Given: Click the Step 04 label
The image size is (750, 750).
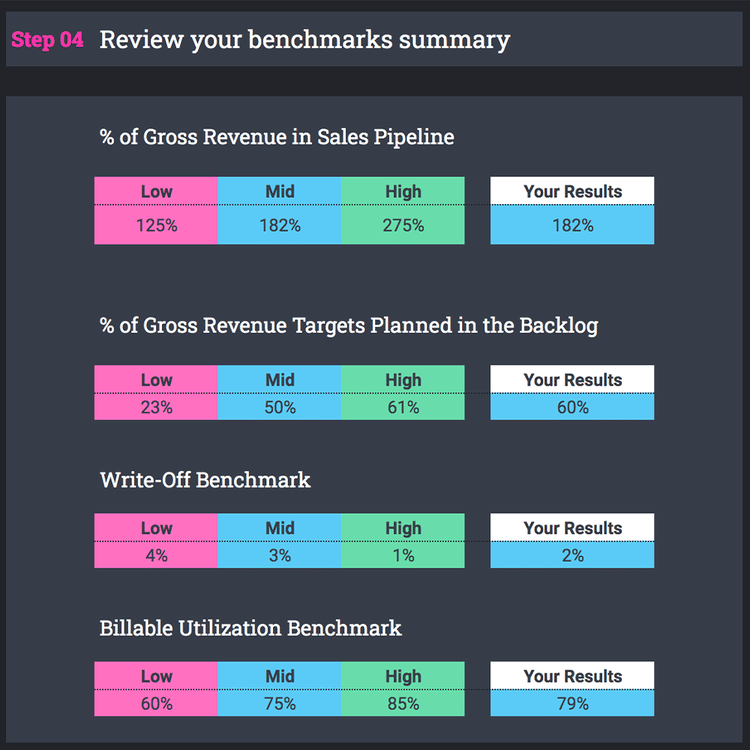Looking at the screenshot, I should 47,41.
